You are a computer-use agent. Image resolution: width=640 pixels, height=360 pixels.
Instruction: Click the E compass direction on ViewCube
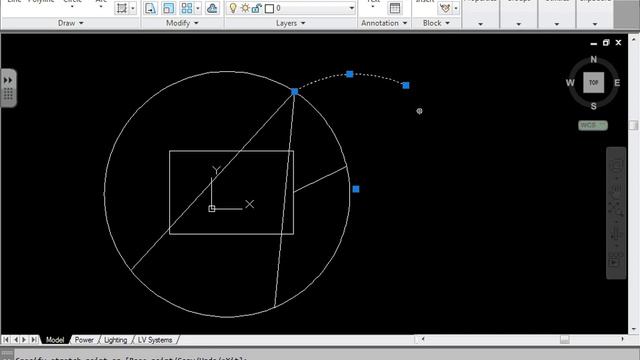[617, 83]
